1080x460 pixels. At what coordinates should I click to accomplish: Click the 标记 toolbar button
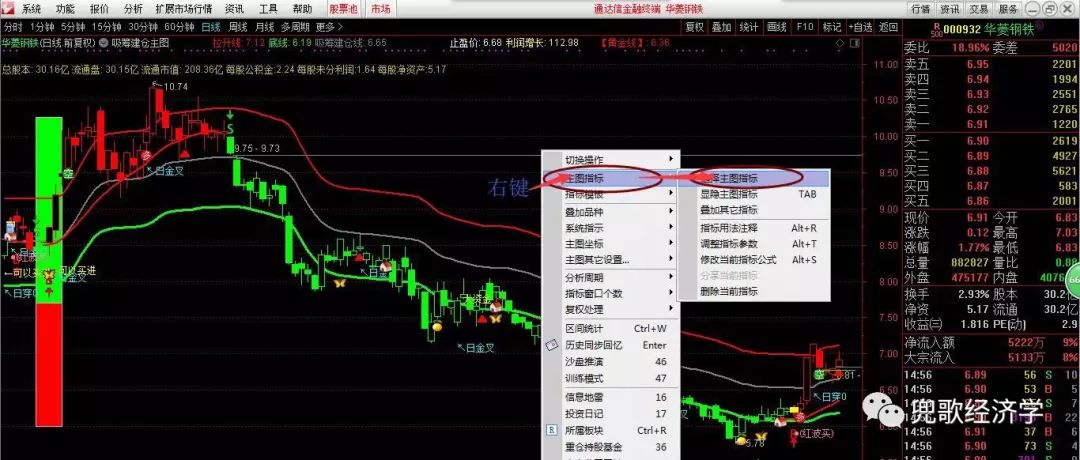point(832,27)
